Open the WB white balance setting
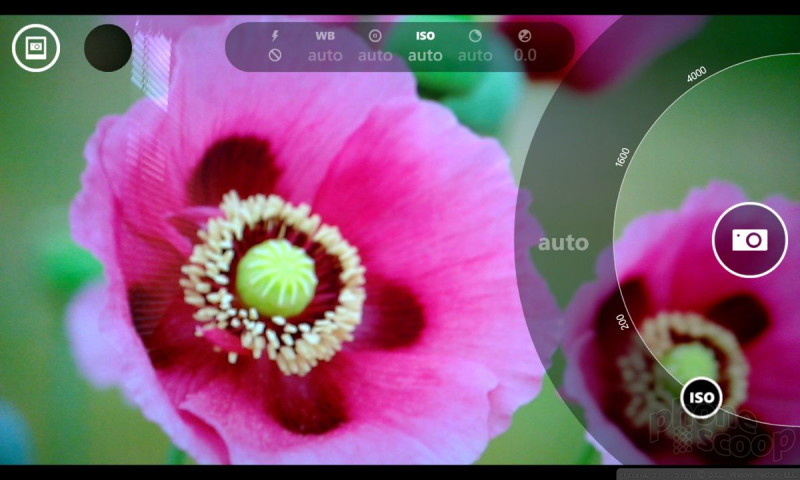This screenshot has height=480, width=800. (x=325, y=36)
